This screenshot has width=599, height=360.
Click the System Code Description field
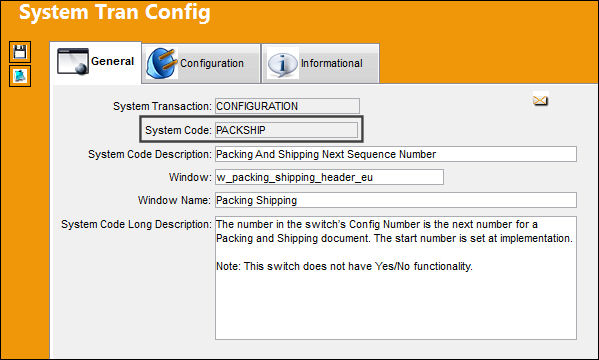pyautogui.click(x=396, y=154)
